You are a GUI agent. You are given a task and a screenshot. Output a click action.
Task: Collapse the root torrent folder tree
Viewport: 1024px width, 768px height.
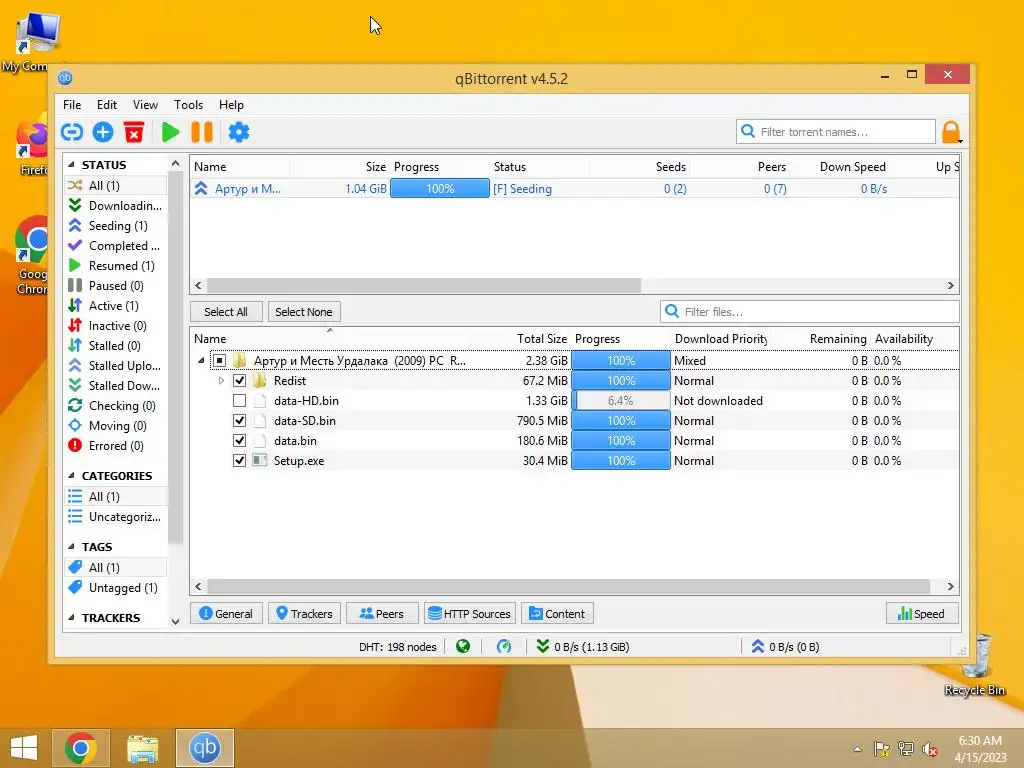point(201,360)
